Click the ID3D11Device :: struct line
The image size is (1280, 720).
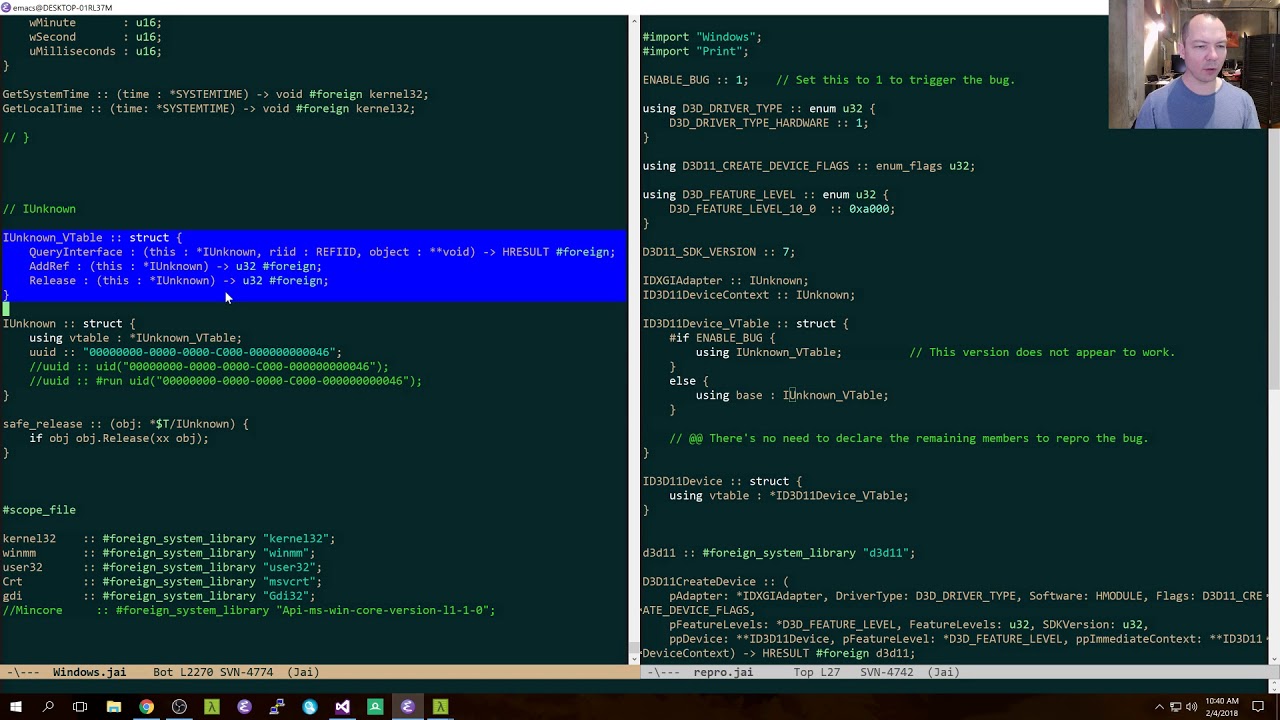[x=722, y=481]
